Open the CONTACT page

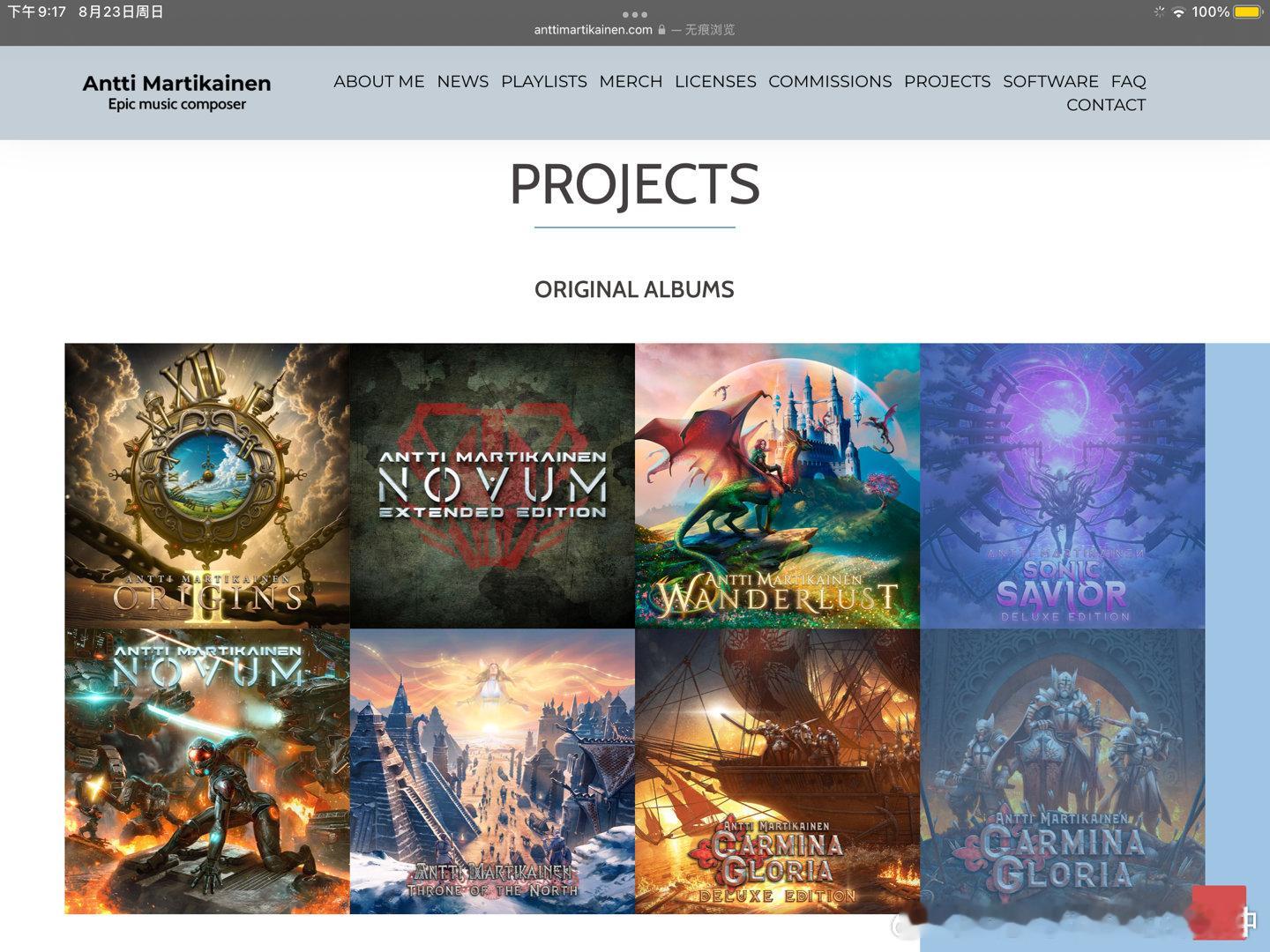pos(1106,105)
